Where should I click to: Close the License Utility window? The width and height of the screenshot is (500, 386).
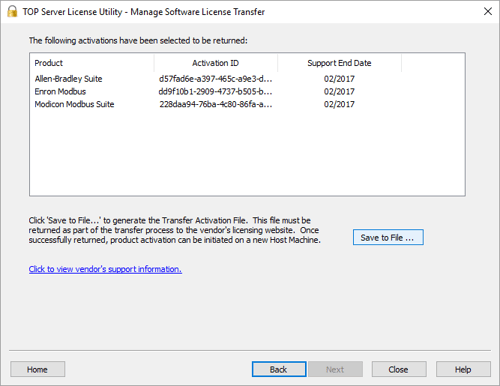488,11
